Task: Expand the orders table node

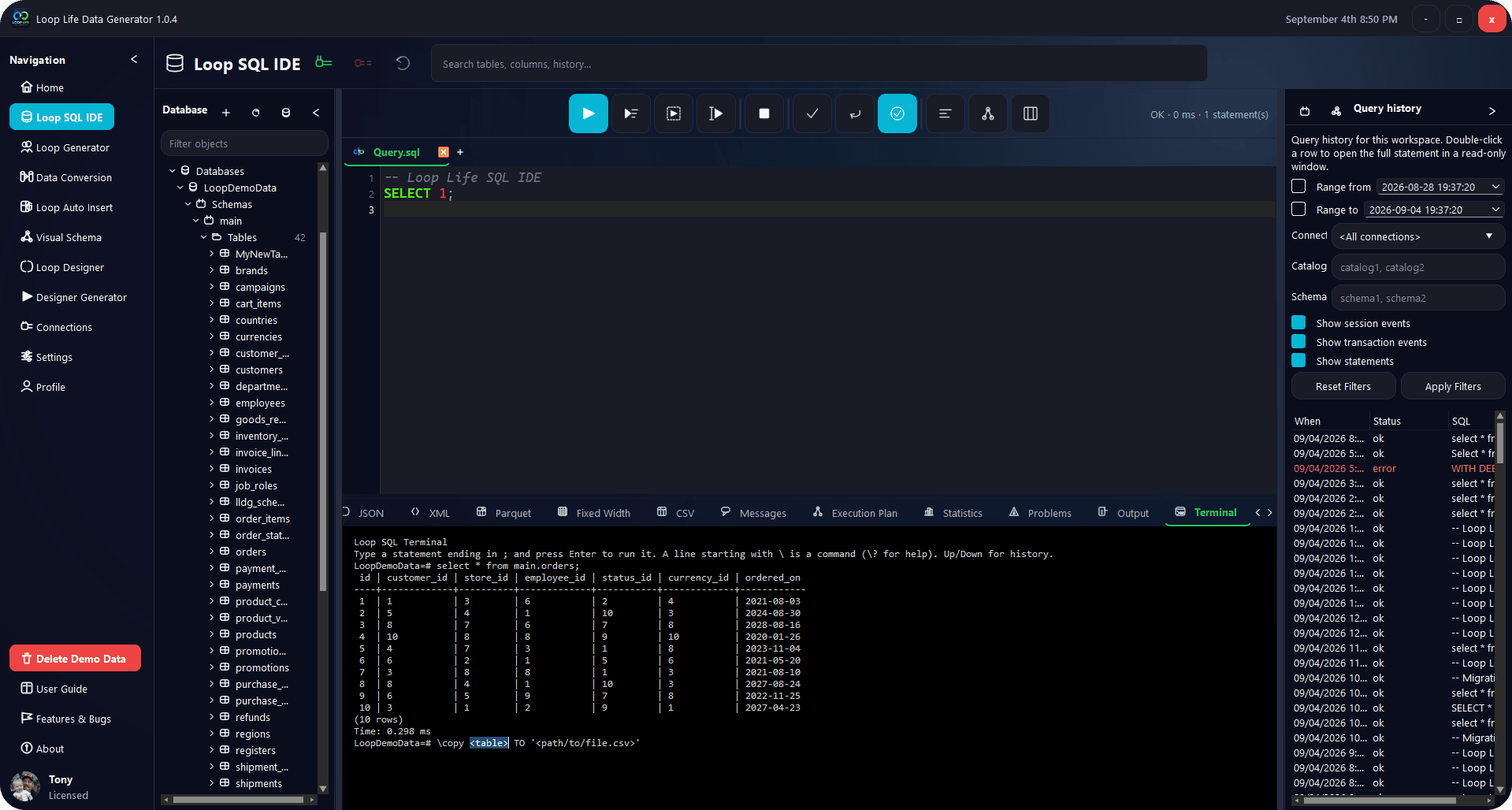Action: pos(211,552)
